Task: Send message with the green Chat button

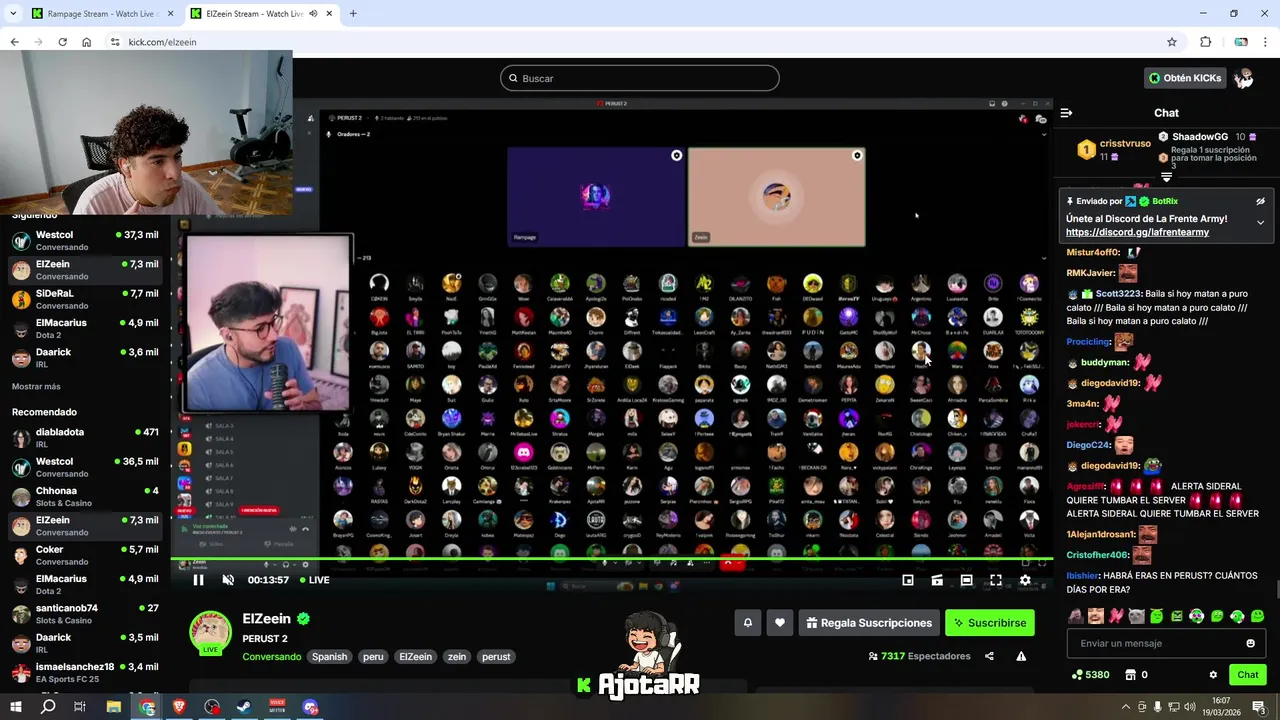Action: pyautogui.click(x=1248, y=675)
